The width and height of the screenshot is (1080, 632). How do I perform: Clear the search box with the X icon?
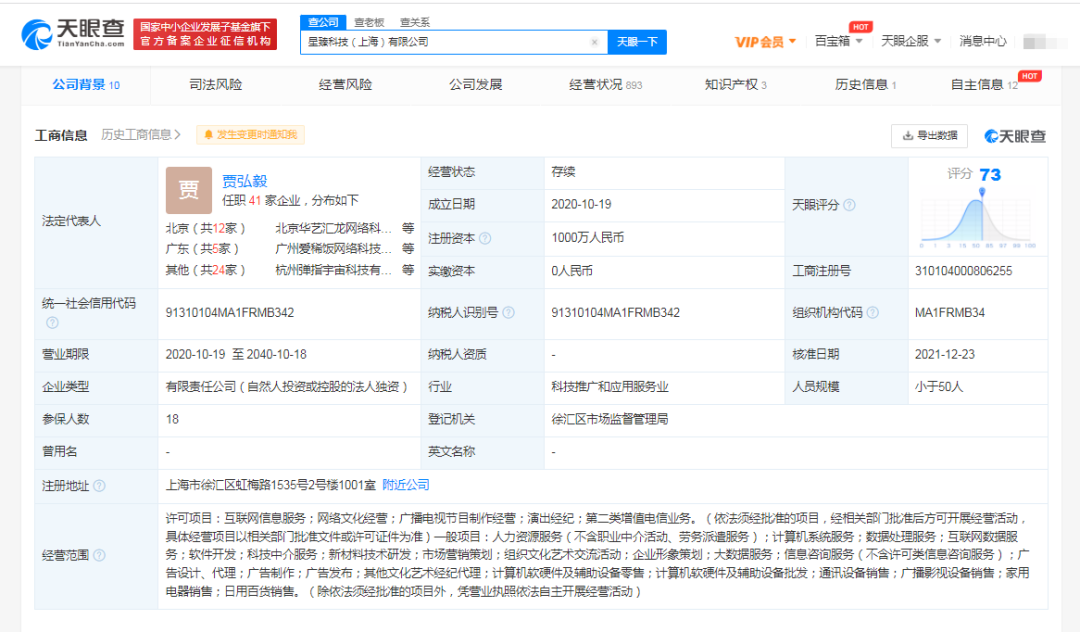click(x=594, y=42)
